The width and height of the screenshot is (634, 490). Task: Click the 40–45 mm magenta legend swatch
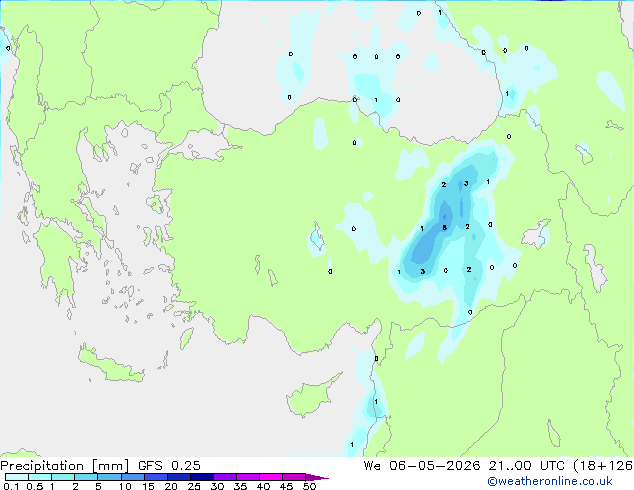click(x=271, y=477)
